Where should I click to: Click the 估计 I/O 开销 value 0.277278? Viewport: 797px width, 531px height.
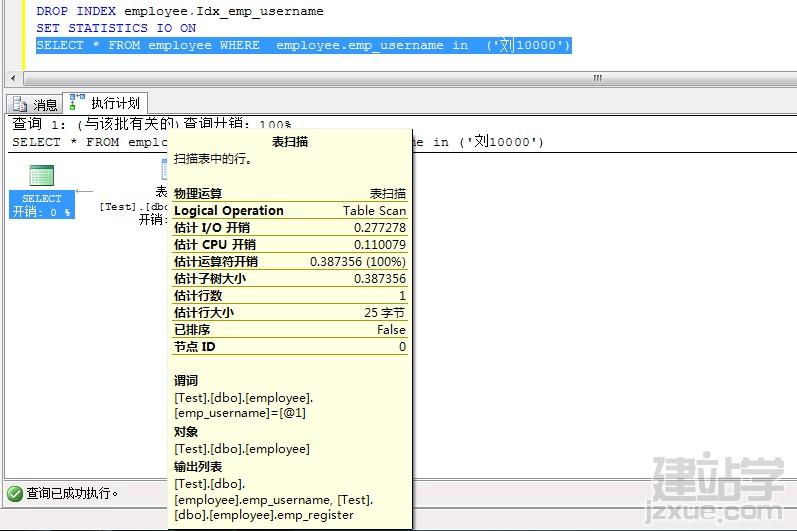[380, 228]
